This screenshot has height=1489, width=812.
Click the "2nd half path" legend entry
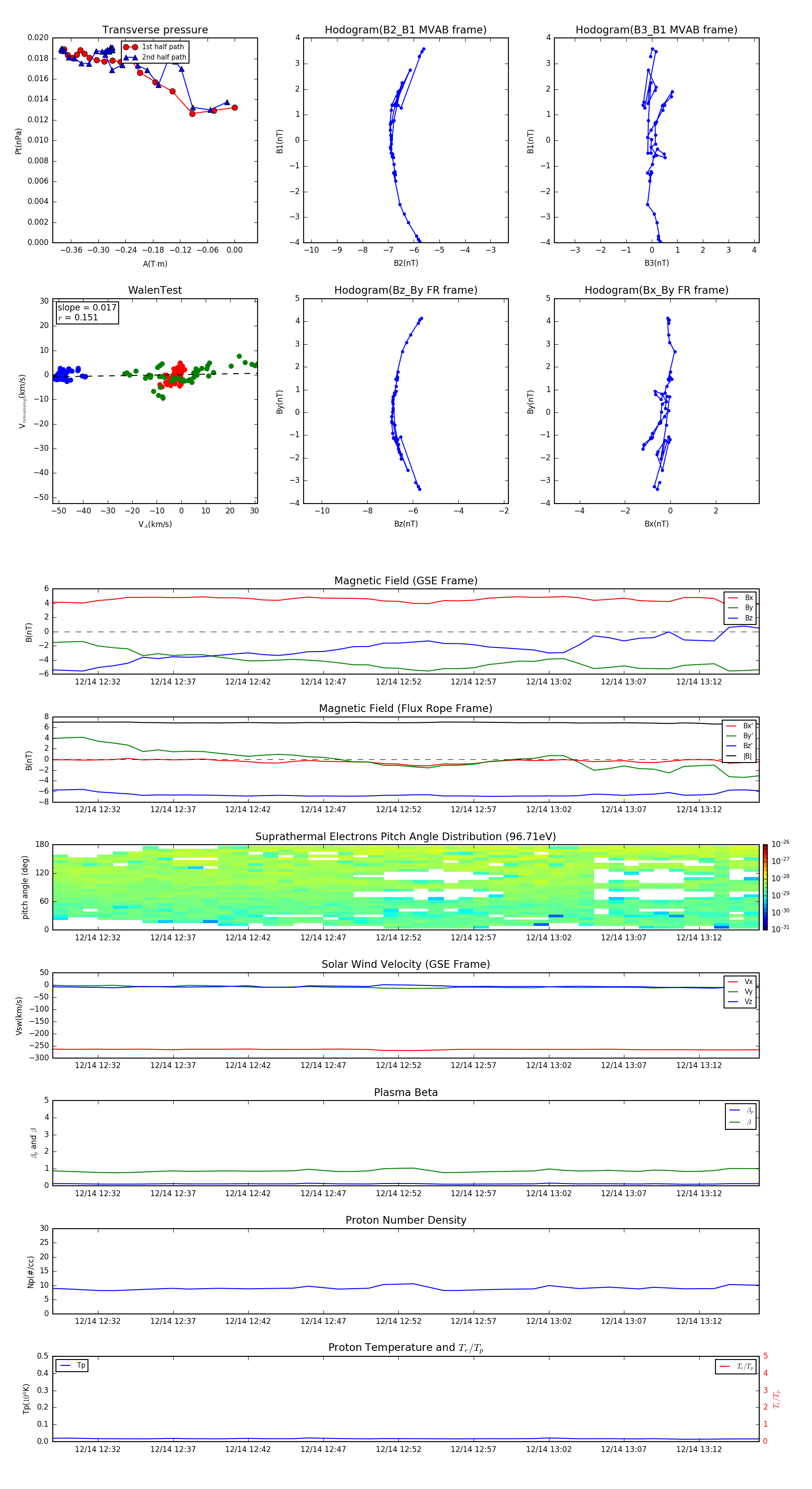pyautogui.click(x=155, y=57)
